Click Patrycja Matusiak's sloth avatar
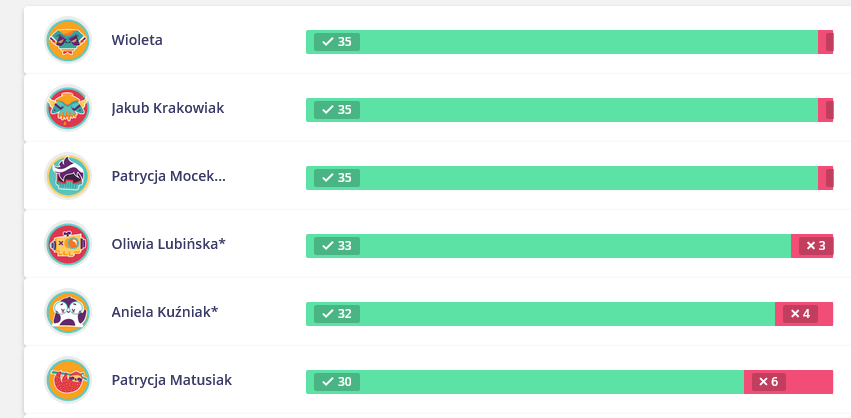 point(68,380)
